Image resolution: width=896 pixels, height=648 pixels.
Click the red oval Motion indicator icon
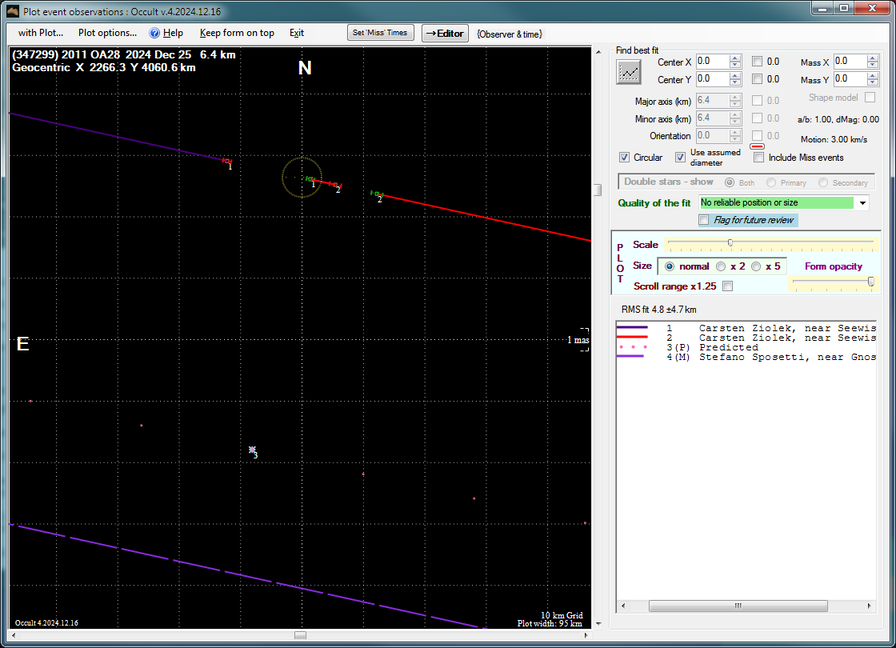pyautogui.click(x=757, y=146)
